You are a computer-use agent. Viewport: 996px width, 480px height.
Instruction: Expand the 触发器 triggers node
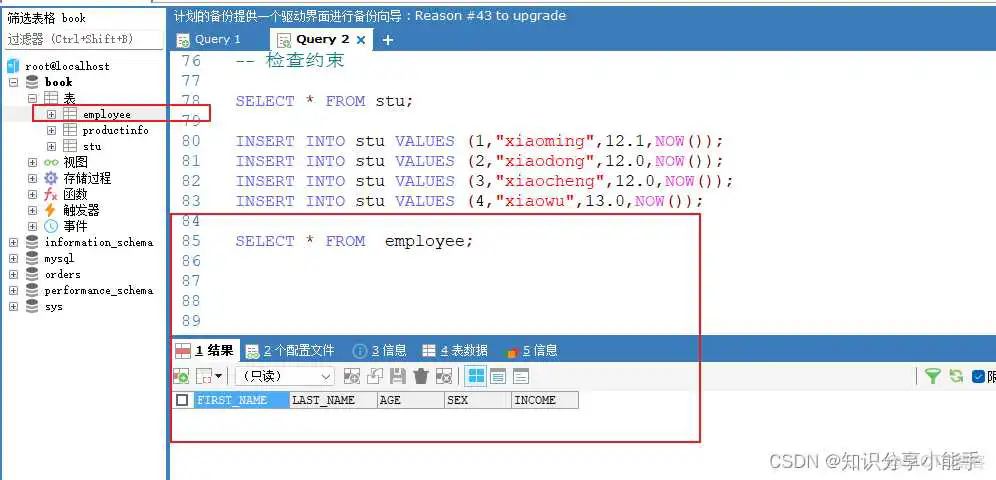point(32,210)
